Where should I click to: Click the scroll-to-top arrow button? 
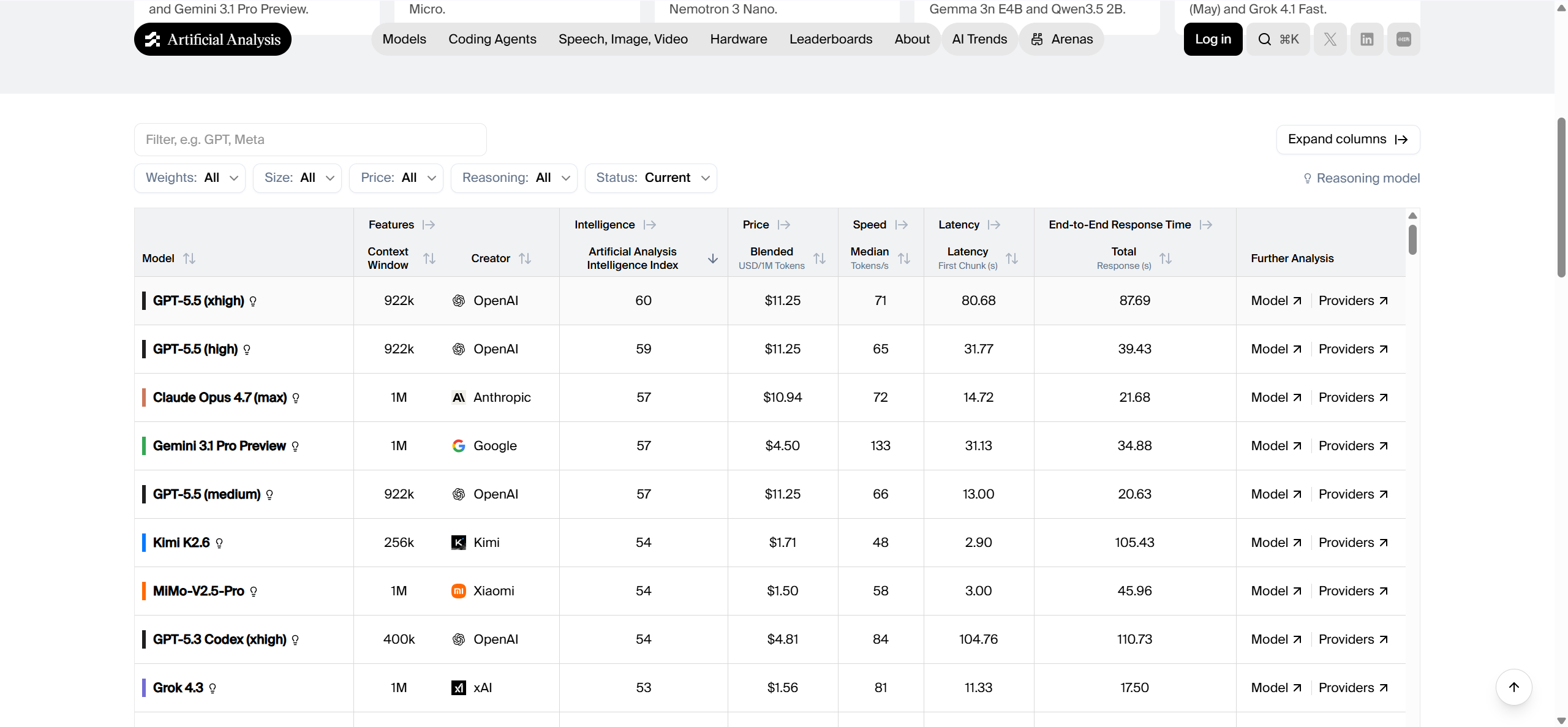pyautogui.click(x=1514, y=687)
